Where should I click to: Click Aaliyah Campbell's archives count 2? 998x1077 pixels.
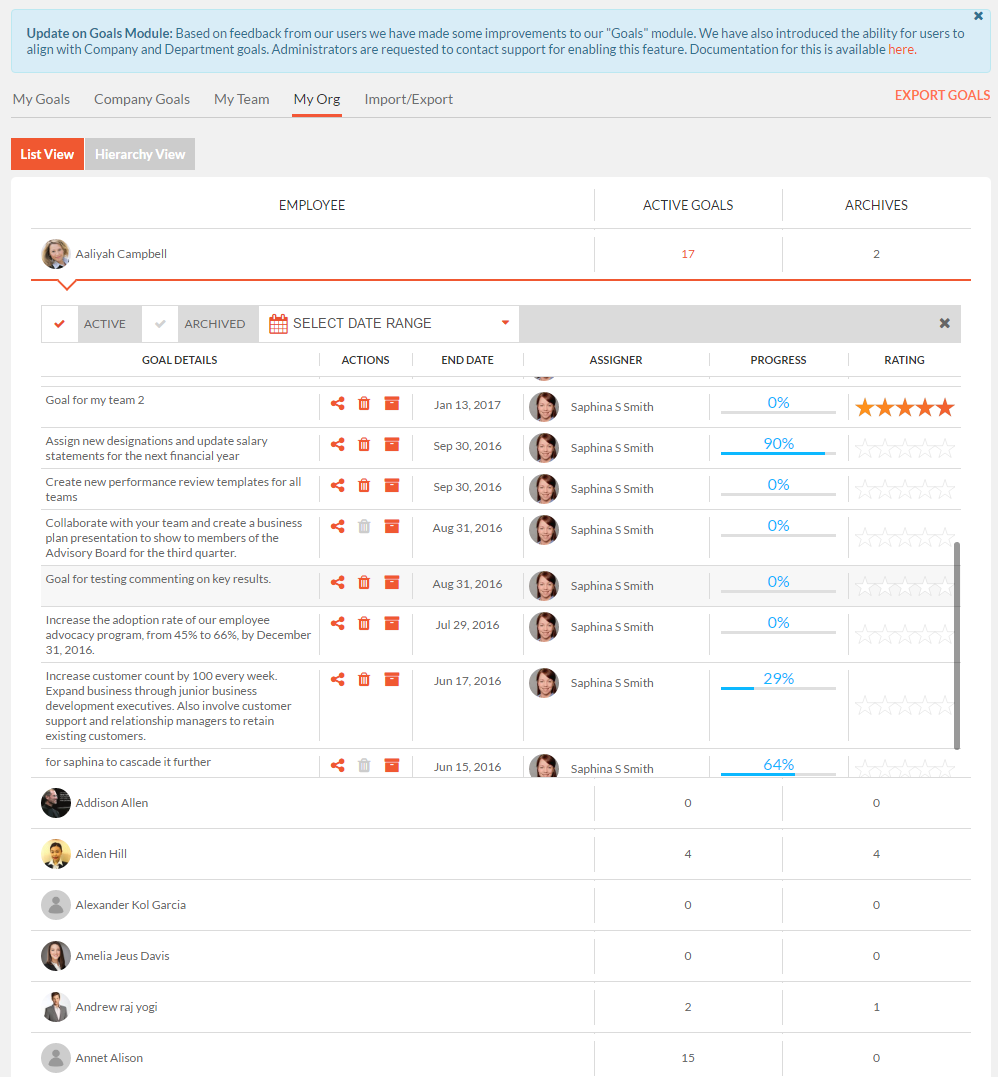pyautogui.click(x=876, y=254)
